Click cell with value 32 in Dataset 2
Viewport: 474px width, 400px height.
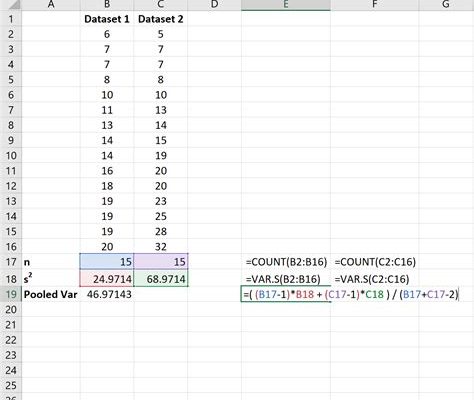tap(161, 247)
